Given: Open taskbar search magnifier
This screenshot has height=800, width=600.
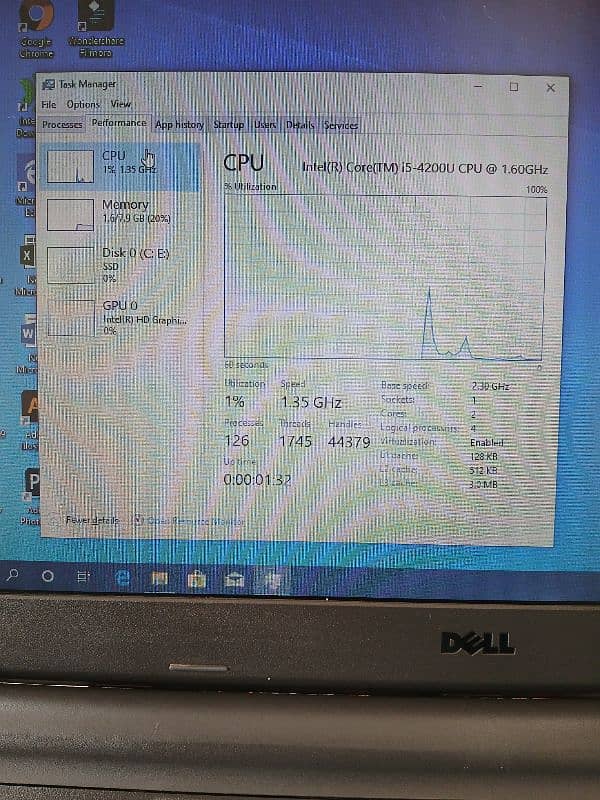Looking at the screenshot, I should click(x=12, y=575).
